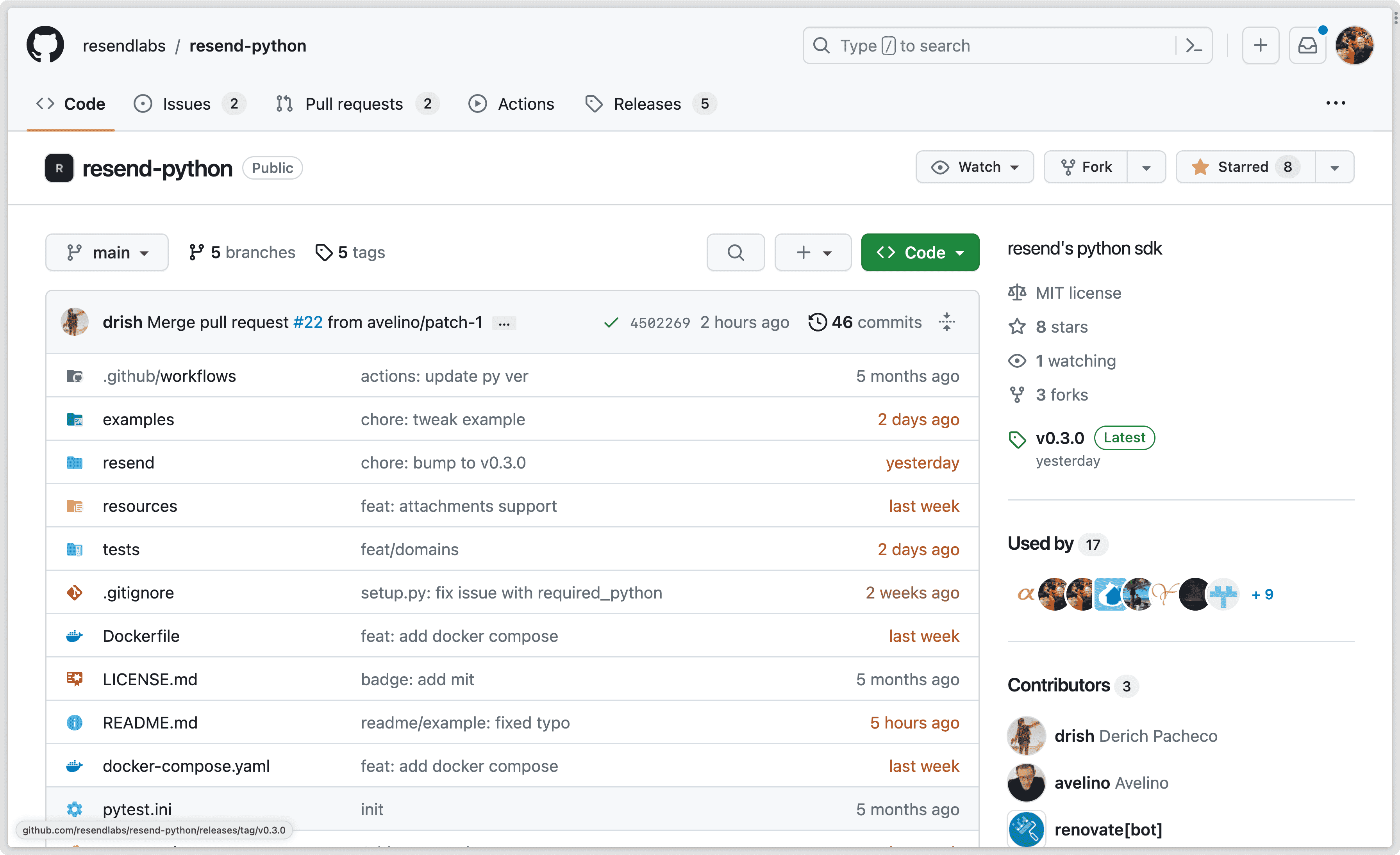This screenshot has width=1400, height=855.
Task: Open the main branch selector dropdown
Action: tap(107, 252)
